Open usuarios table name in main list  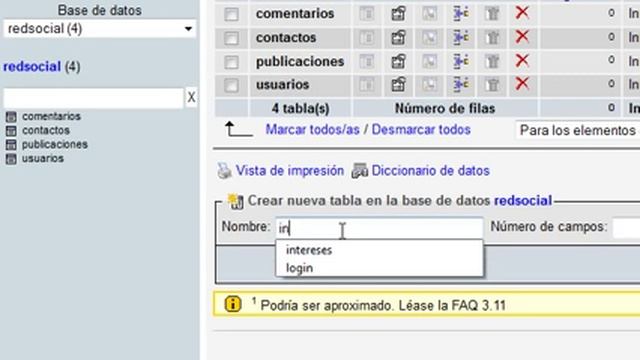coord(282,84)
